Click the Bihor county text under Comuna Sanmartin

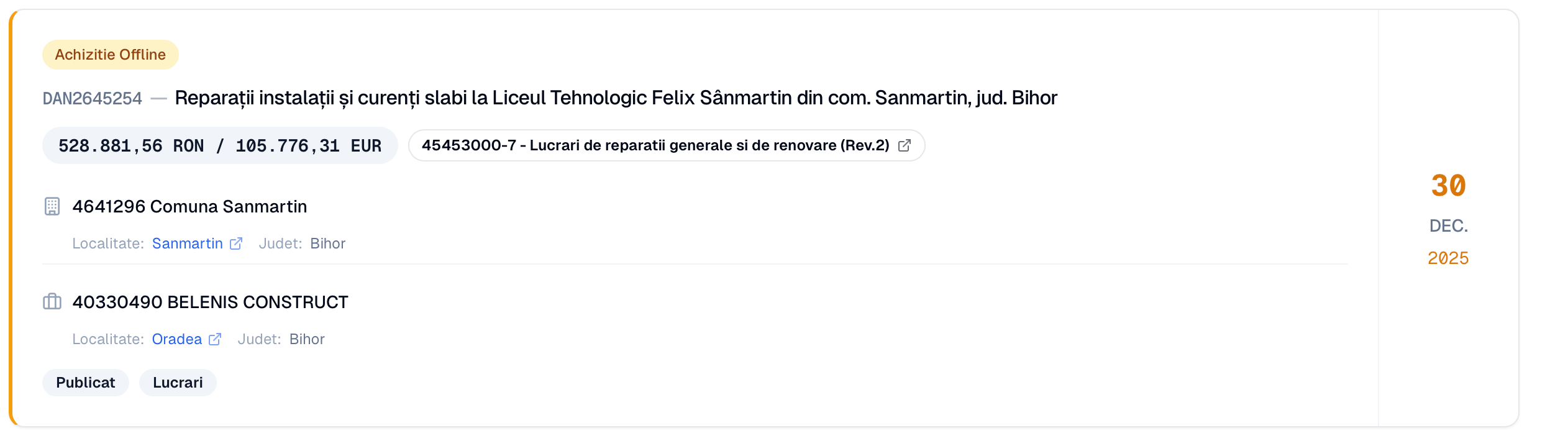click(x=327, y=243)
